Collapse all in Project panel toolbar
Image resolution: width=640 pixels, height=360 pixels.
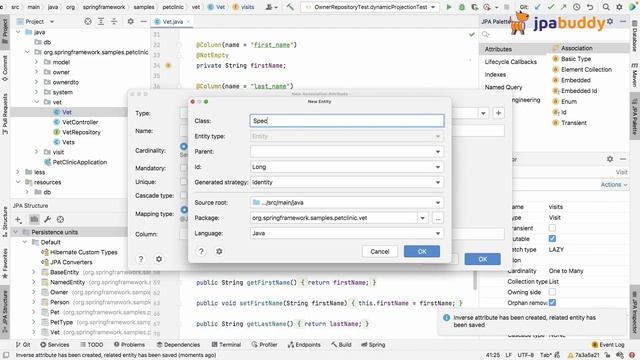pos(114,21)
